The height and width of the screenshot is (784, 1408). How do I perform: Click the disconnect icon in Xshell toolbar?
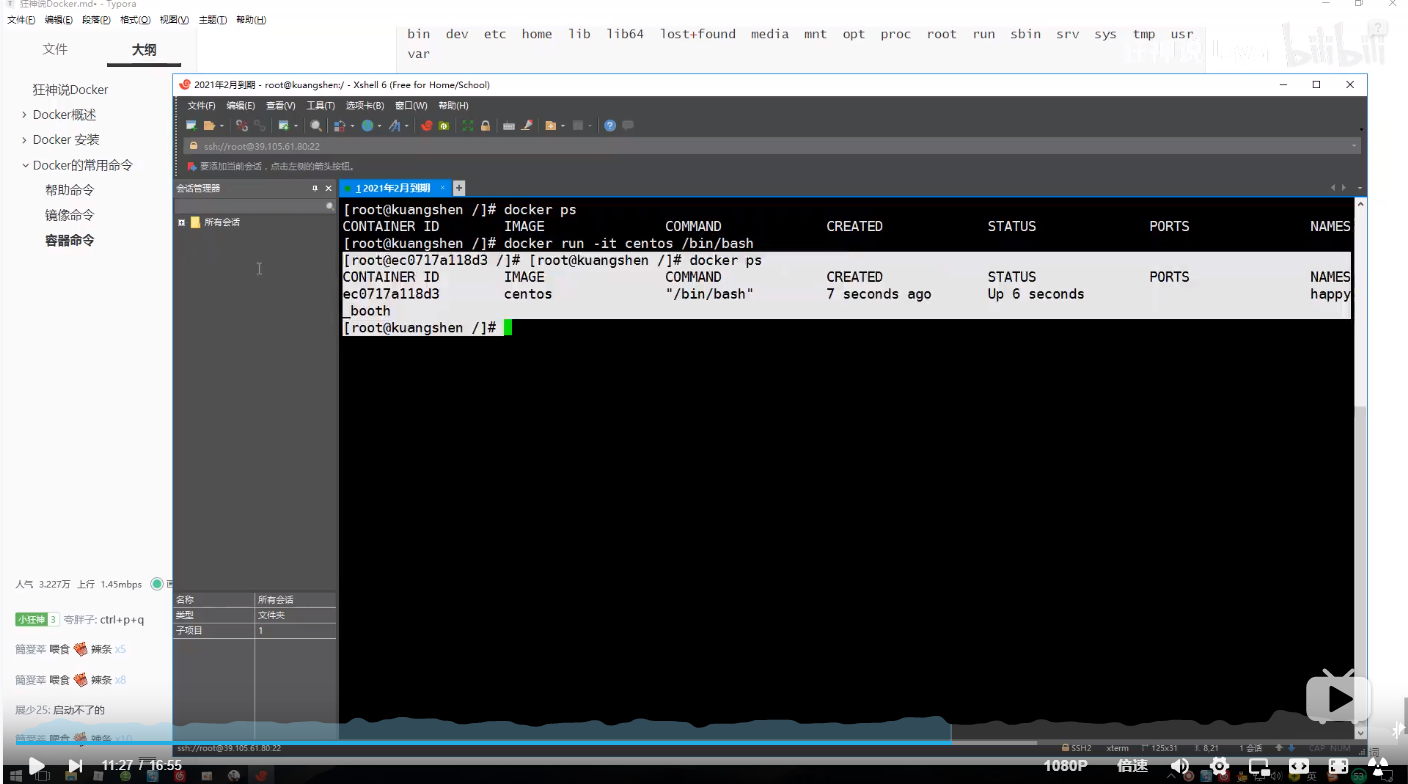[x=242, y=126]
